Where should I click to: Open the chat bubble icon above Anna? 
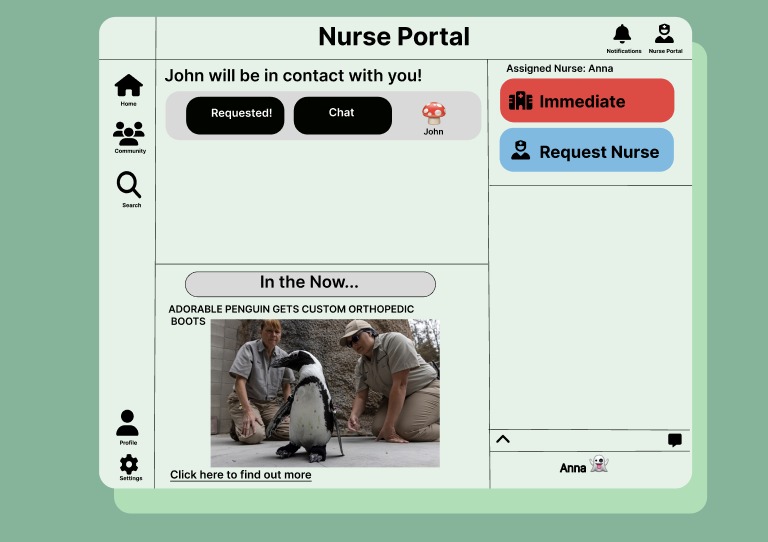(x=675, y=440)
